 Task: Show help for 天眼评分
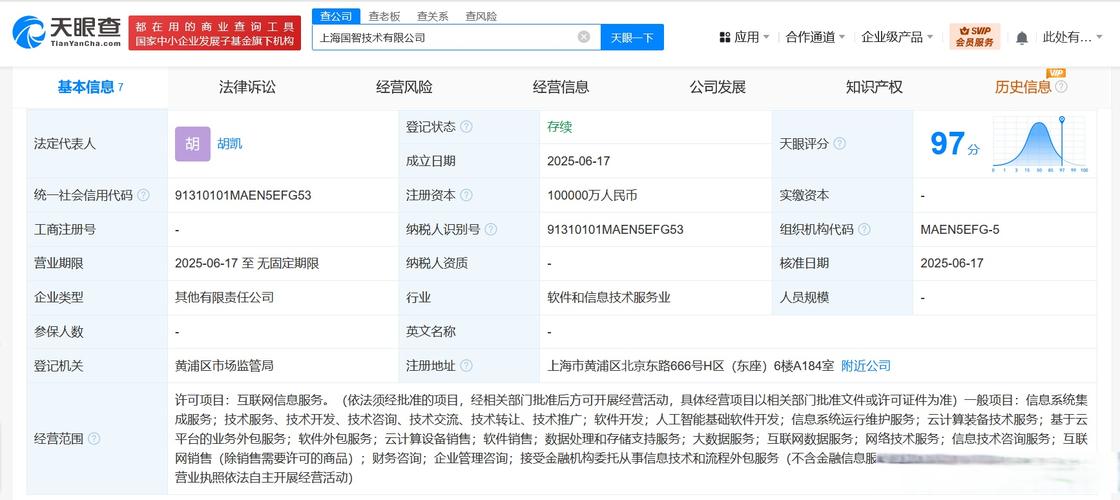pos(839,144)
